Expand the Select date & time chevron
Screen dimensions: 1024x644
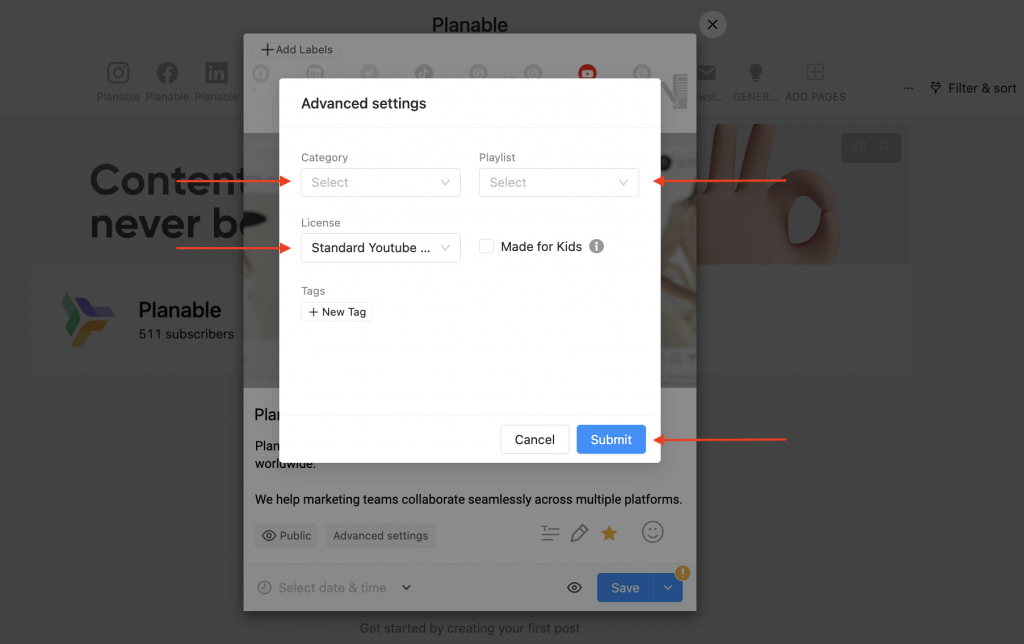click(x=406, y=588)
